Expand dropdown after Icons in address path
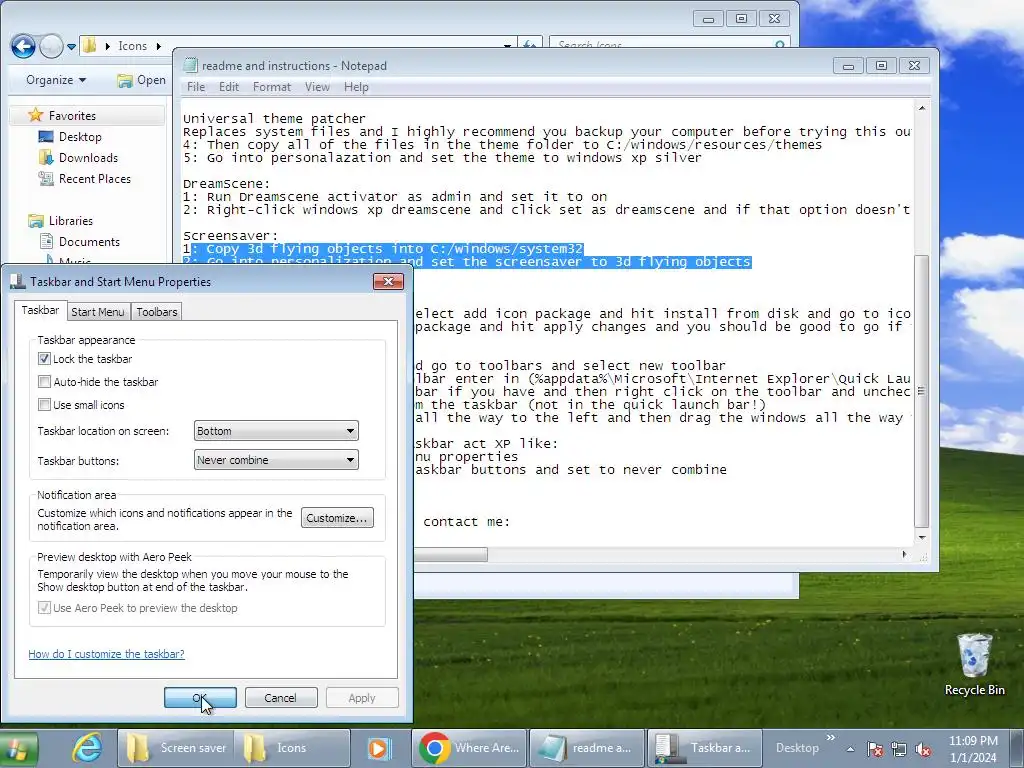 pos(158,46)
